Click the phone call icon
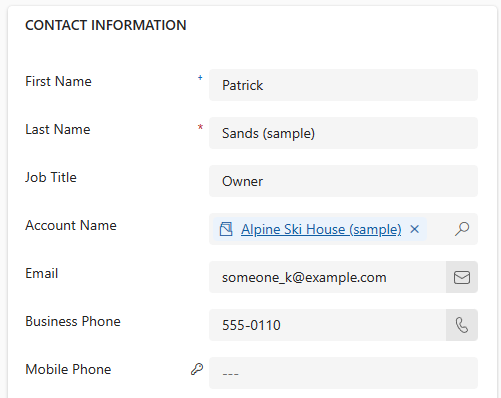 (462, 325)
